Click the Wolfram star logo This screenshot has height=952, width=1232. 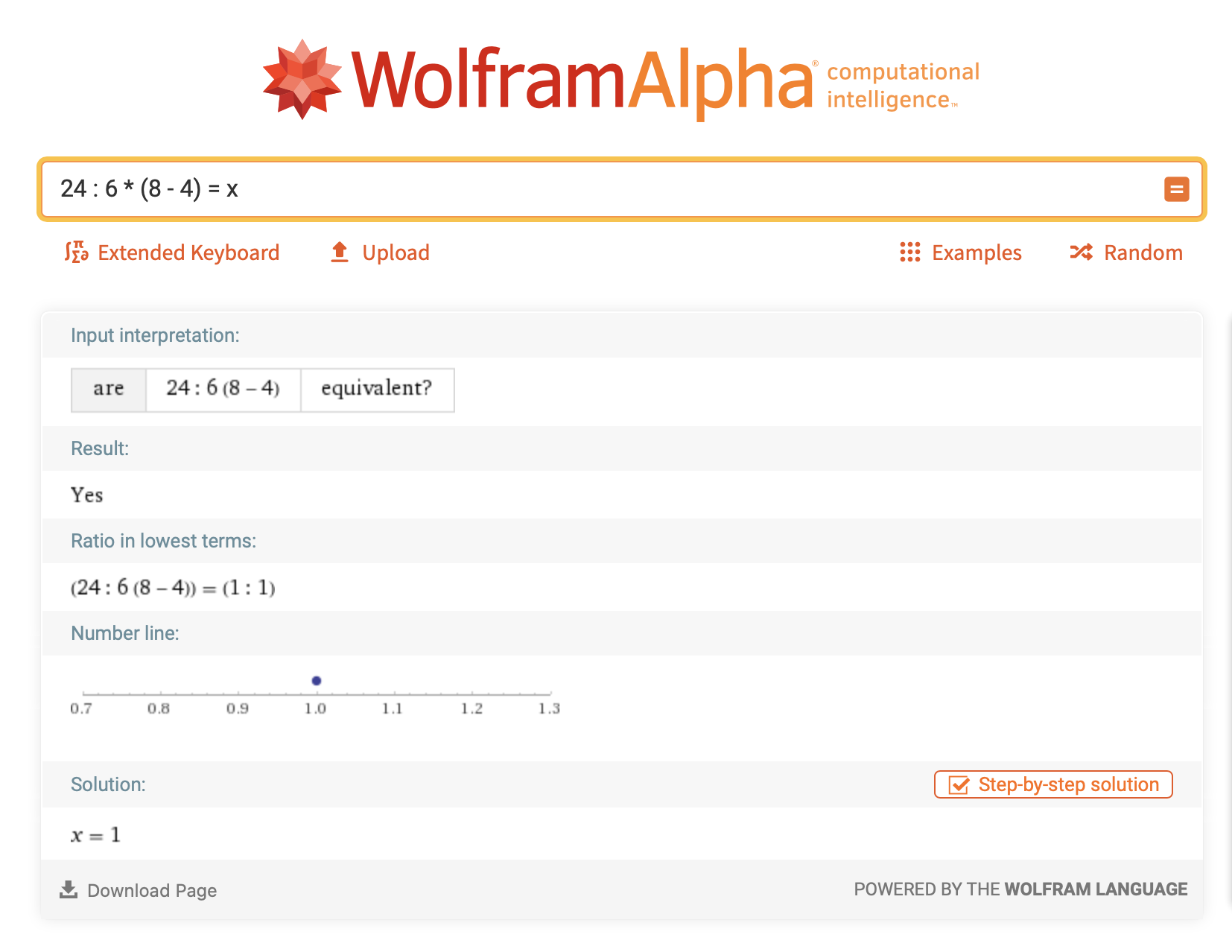[x=302, y=79]
